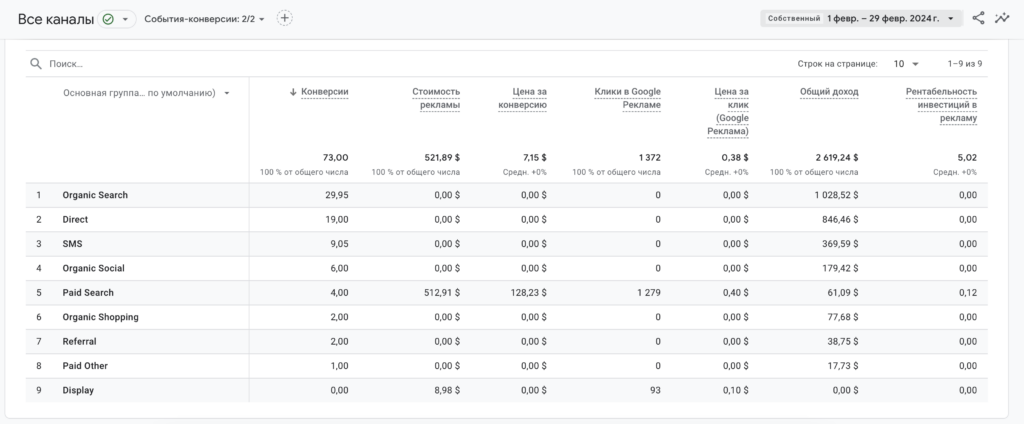
Task: Click the Все каналы report title
Action: (56, 19)
